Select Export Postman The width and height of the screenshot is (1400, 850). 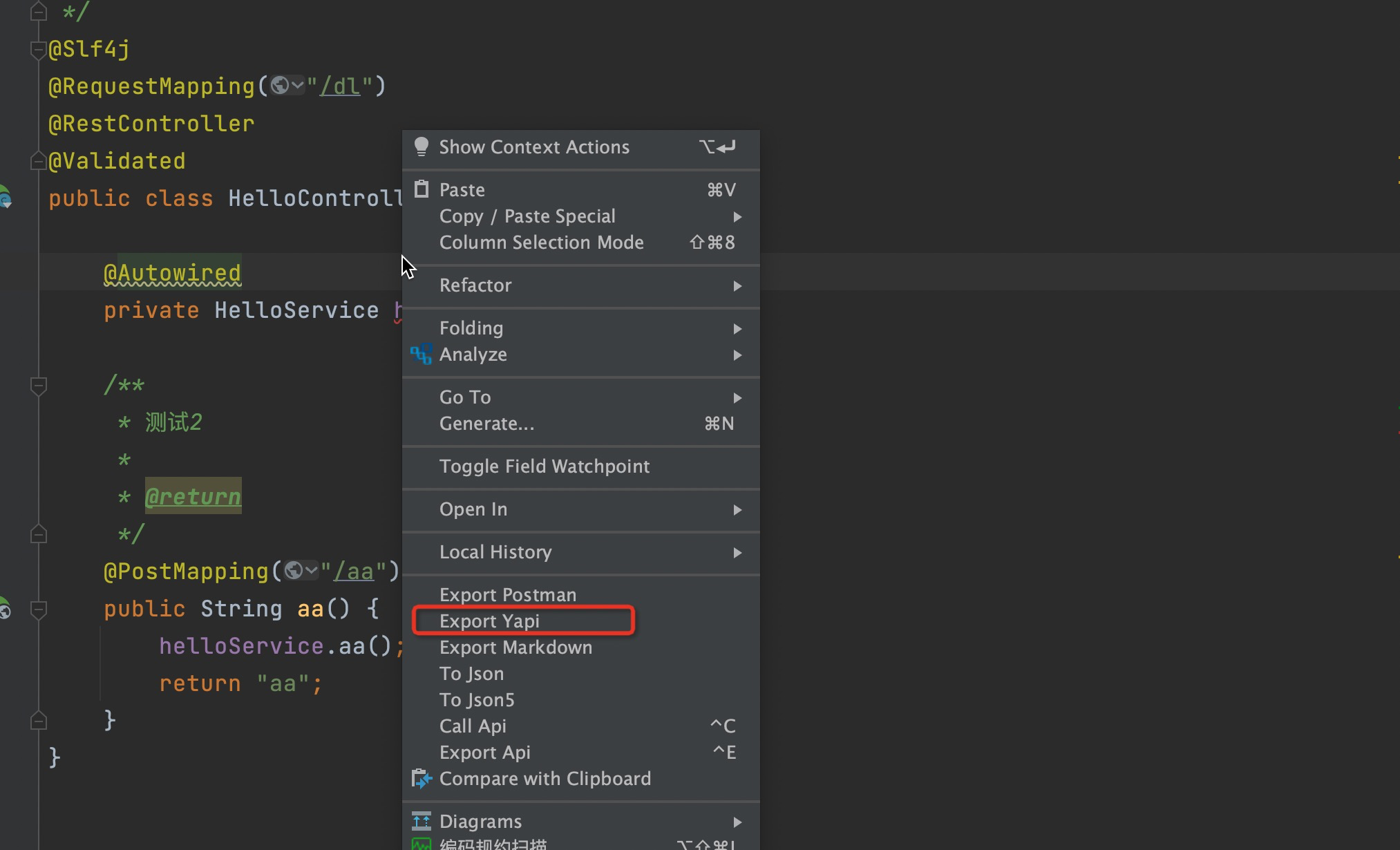pyautogui.click(x=508, y=594)
